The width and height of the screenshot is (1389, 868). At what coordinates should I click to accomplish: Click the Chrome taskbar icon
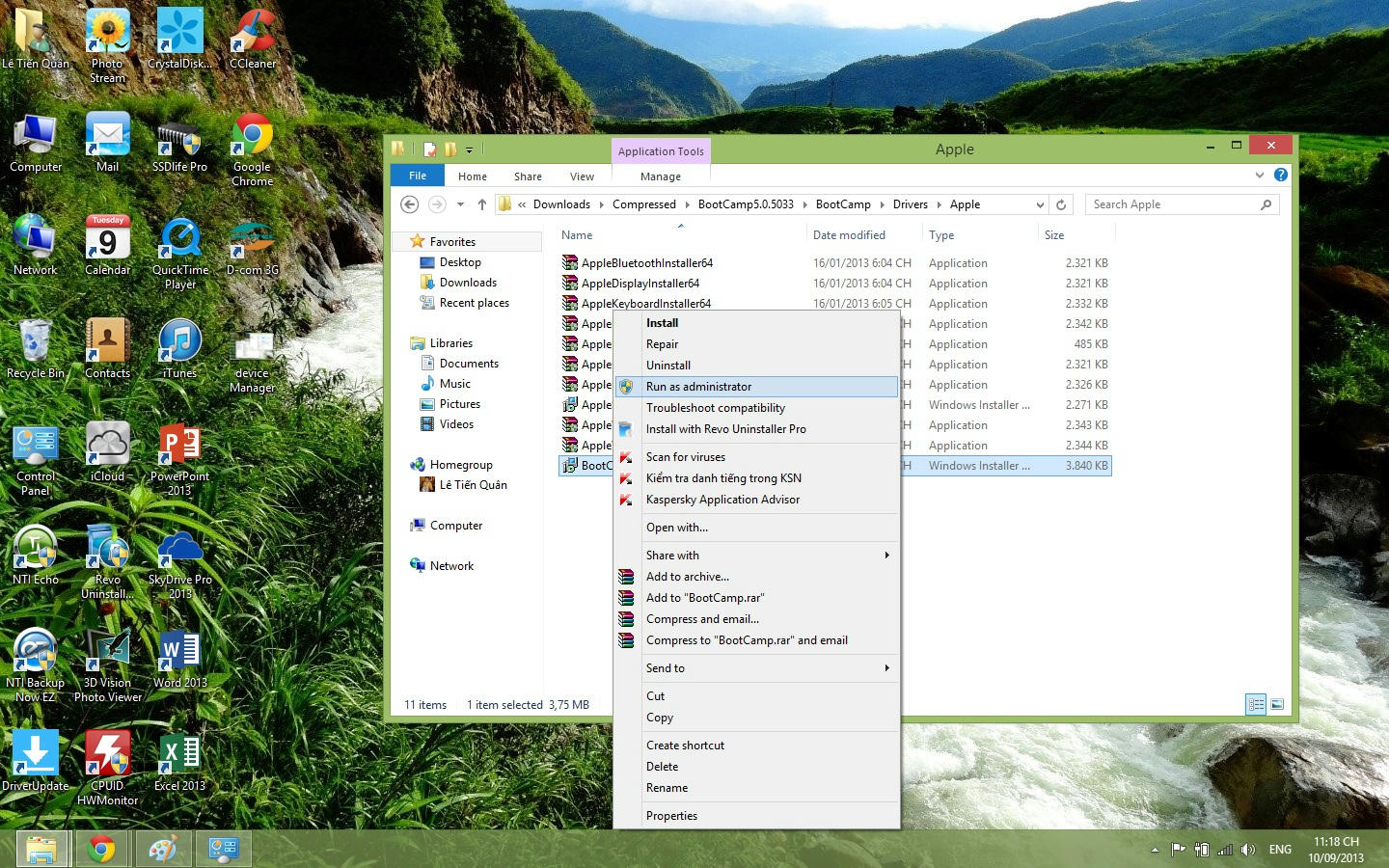click(101, 849)
